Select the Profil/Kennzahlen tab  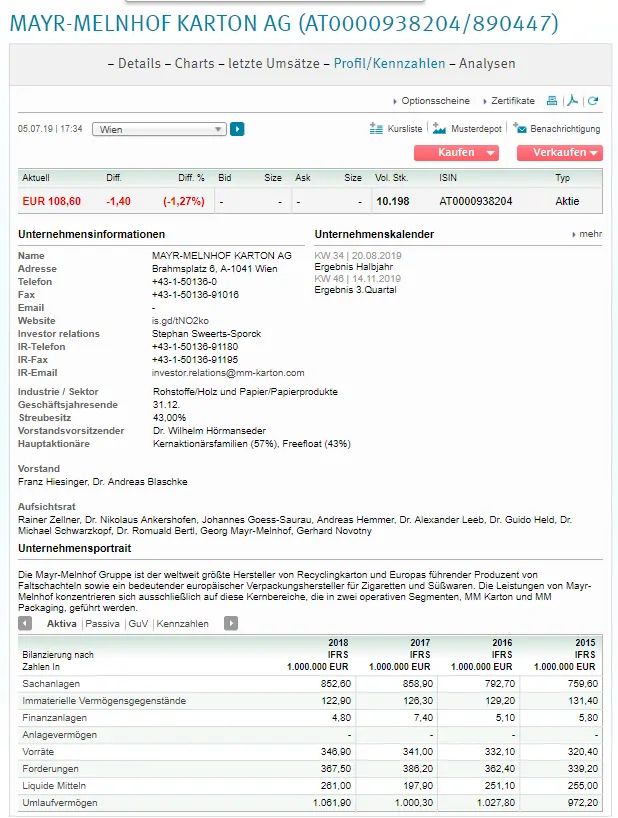[x=390, y=64]
